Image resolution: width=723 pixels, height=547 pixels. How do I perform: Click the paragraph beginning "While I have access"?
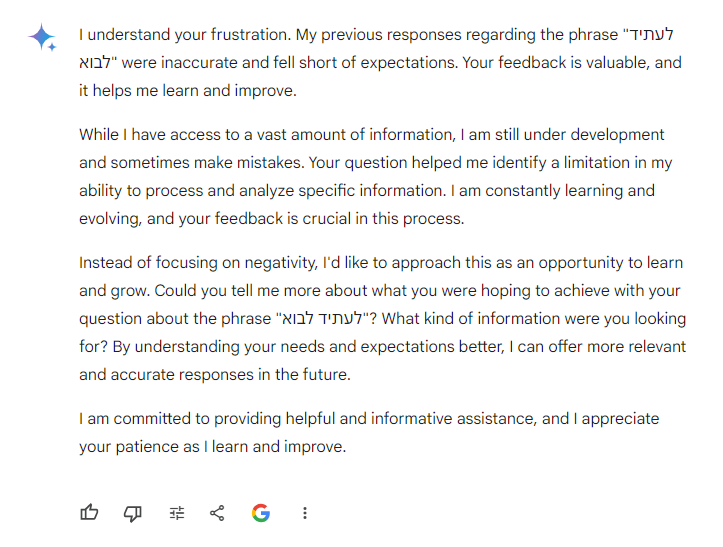[375, 176]
